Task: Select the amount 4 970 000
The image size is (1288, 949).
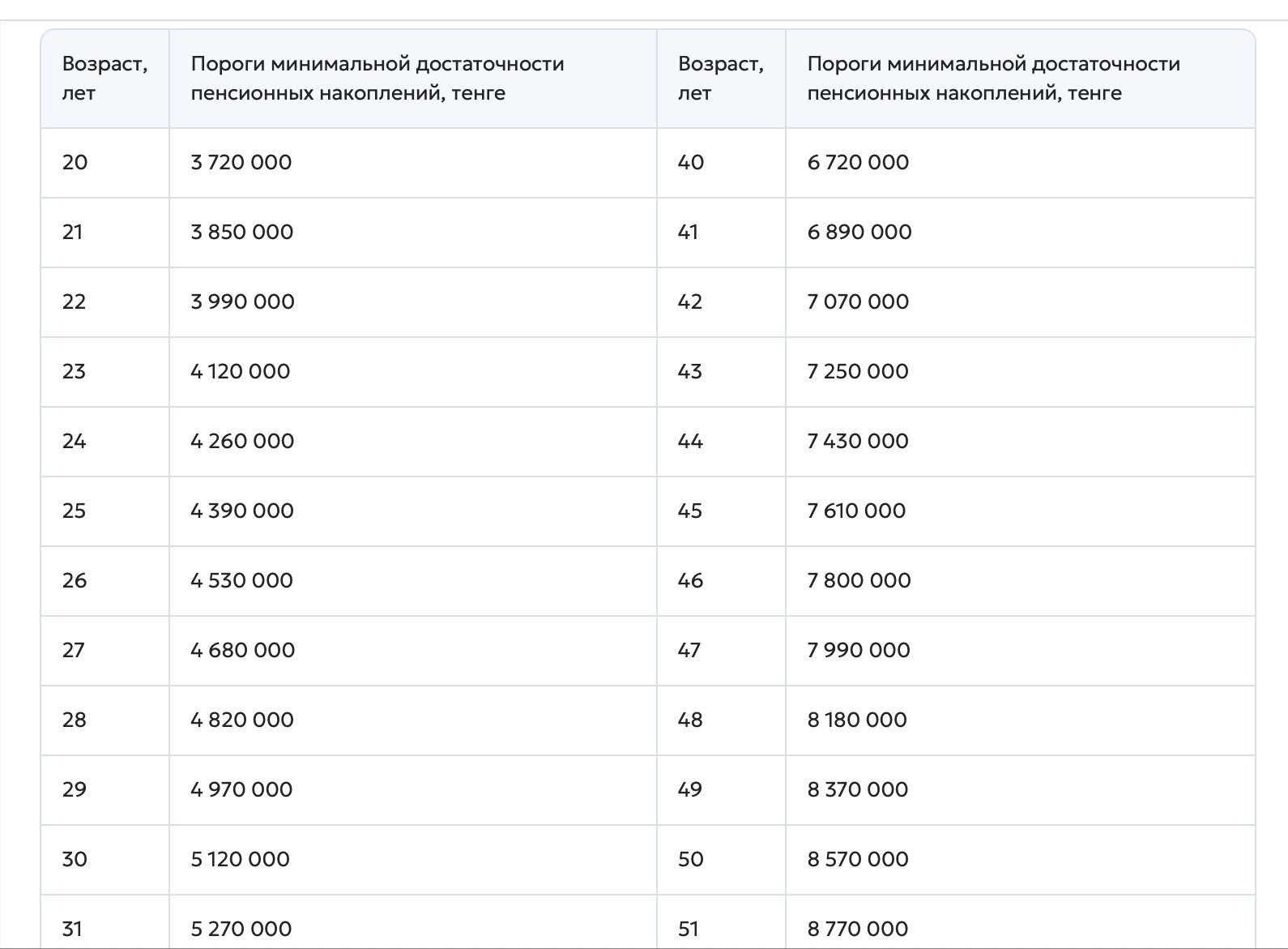Action: coord(241,789)
